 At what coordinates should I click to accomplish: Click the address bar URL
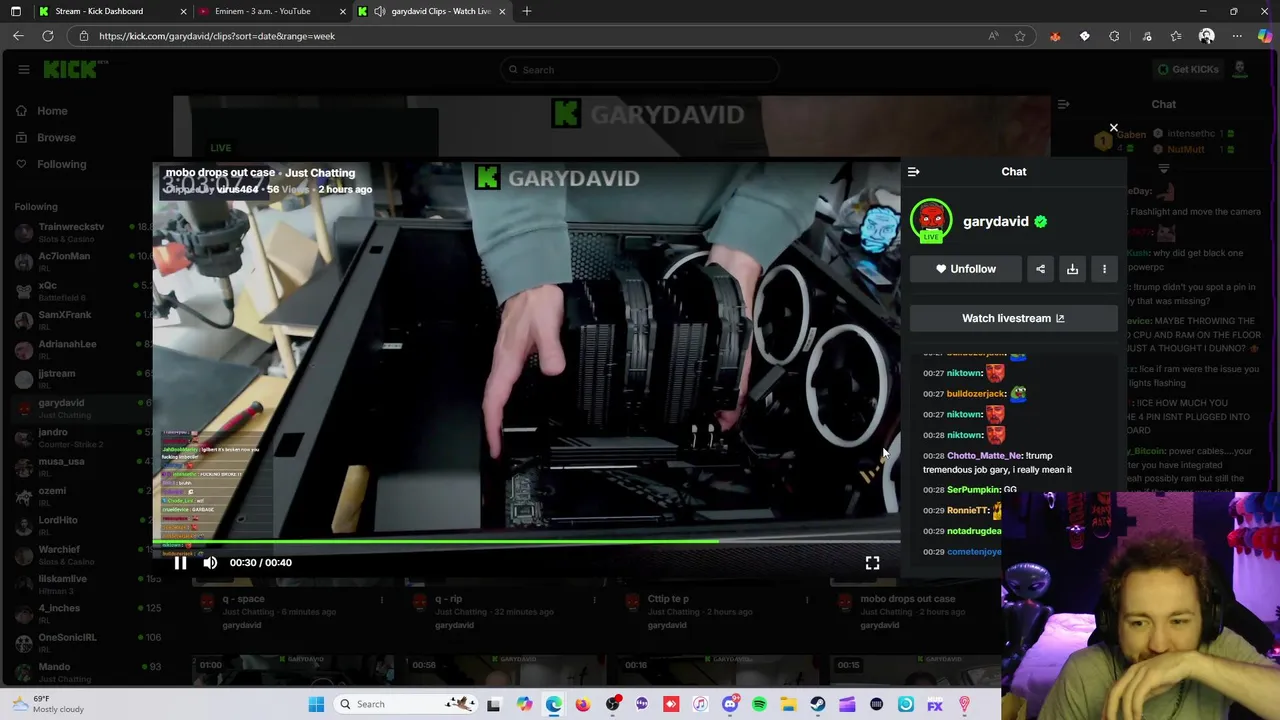pos(217,36)
